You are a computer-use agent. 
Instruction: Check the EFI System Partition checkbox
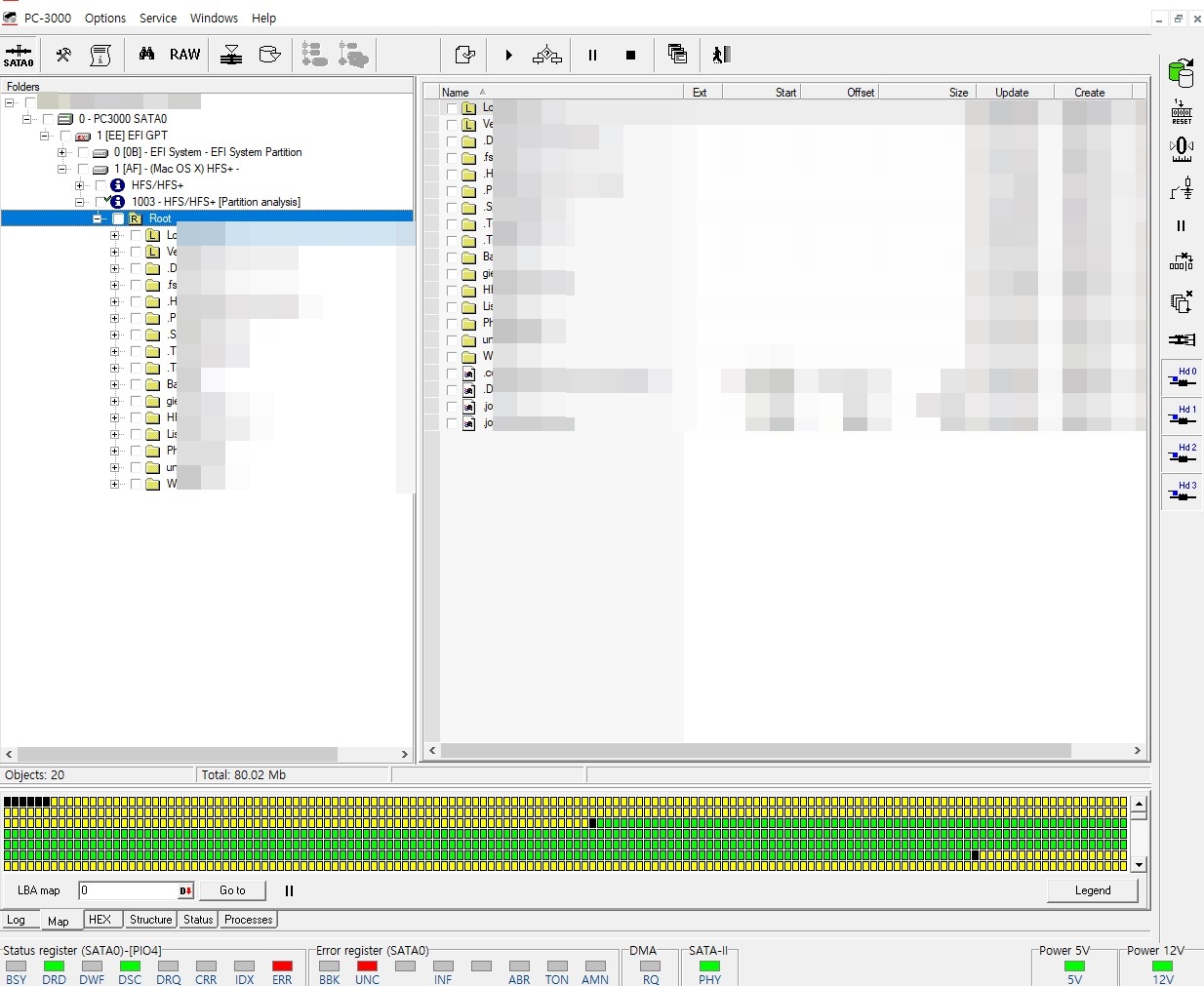click(83, 152)
